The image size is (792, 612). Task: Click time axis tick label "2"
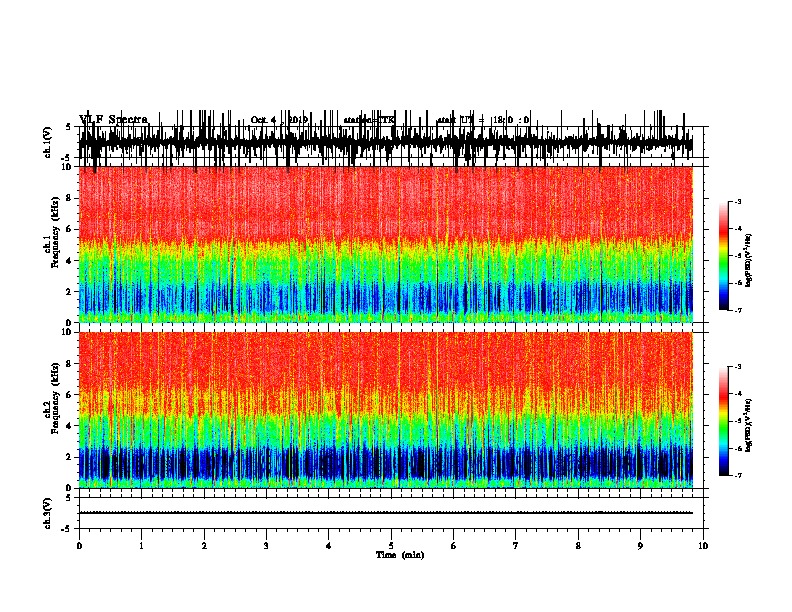point(204,546)
